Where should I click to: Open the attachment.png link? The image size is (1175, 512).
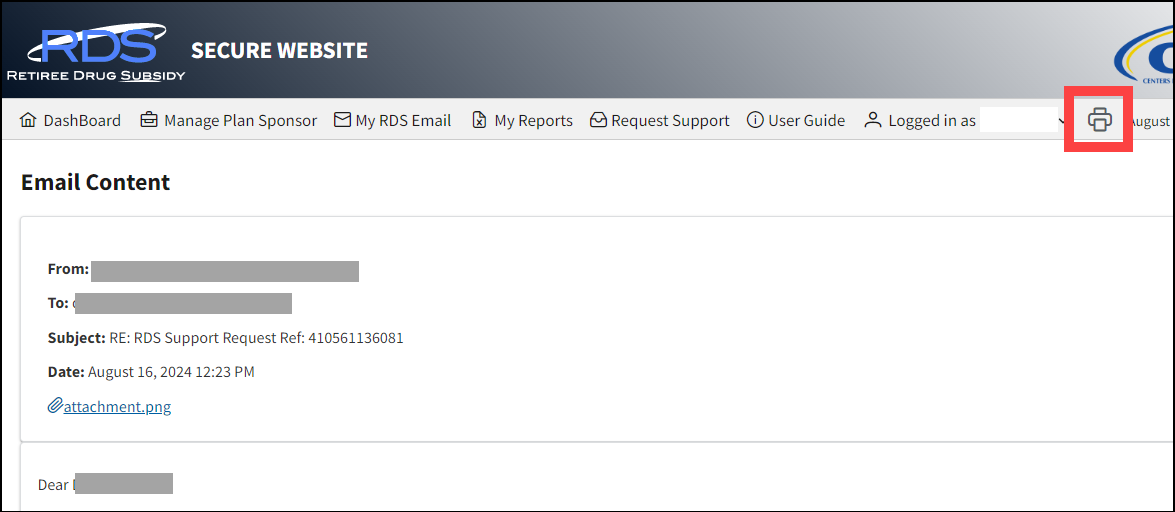(x=117, y=407)
